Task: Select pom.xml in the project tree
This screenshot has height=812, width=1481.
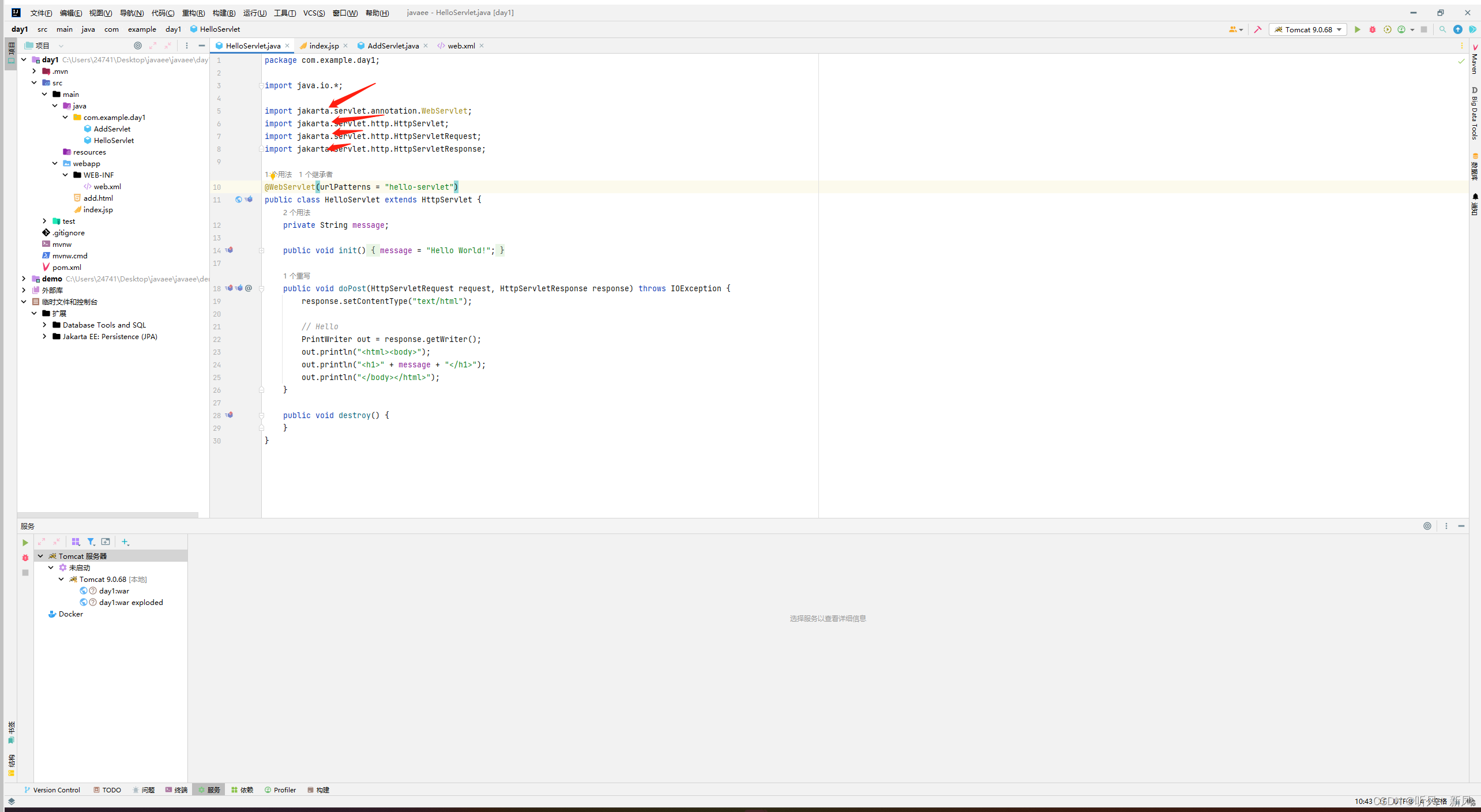Action: click(x=66, y=267)
